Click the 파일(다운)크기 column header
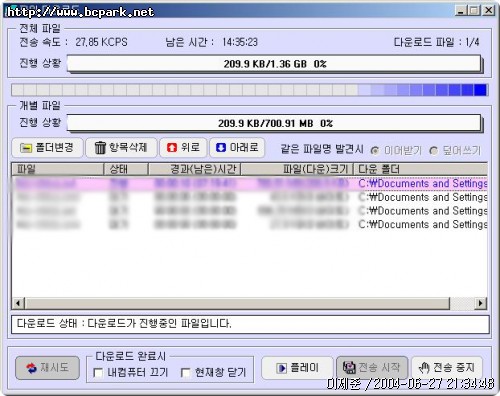The image size is (500, 396). pos(297,169)
